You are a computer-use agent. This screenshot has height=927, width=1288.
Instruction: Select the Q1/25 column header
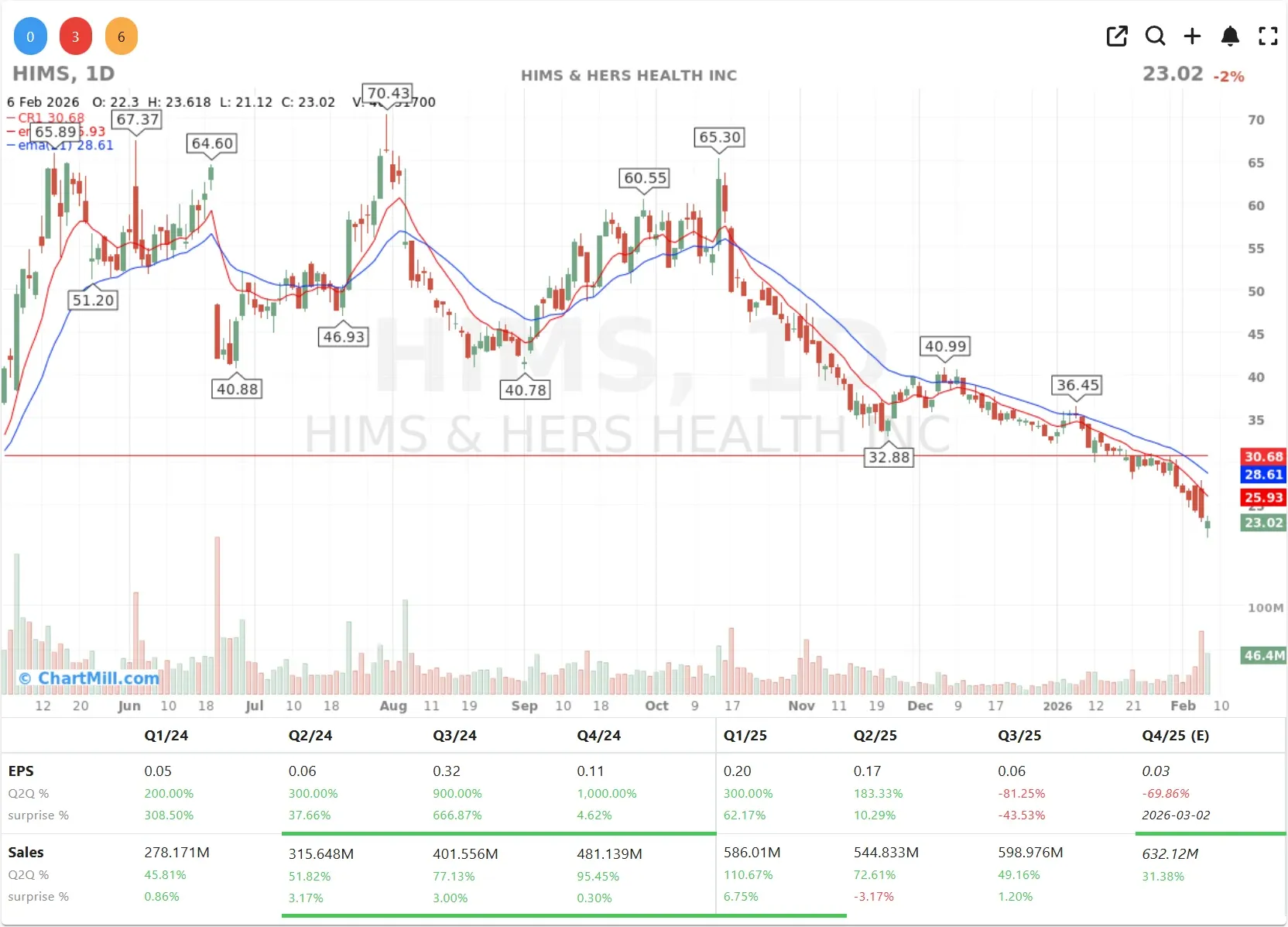pyautogui.click(x=745, y=736)
